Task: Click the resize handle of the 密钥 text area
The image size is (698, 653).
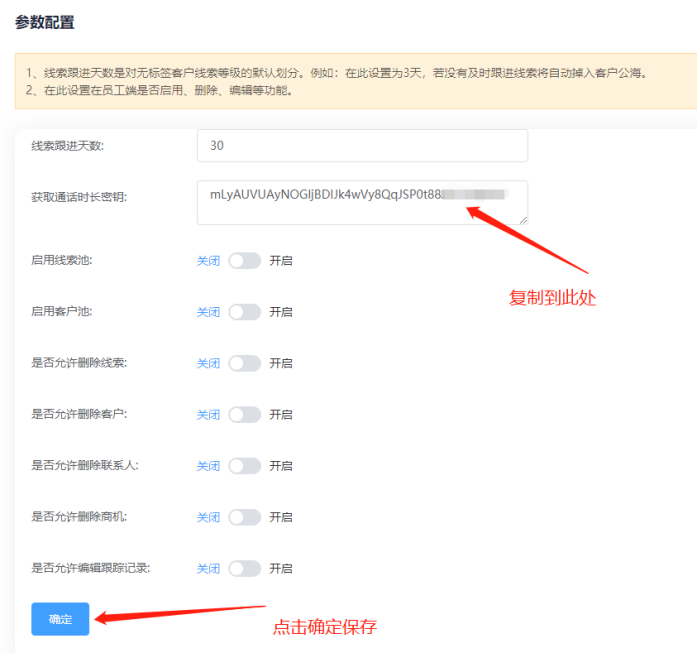Action: 522,219
